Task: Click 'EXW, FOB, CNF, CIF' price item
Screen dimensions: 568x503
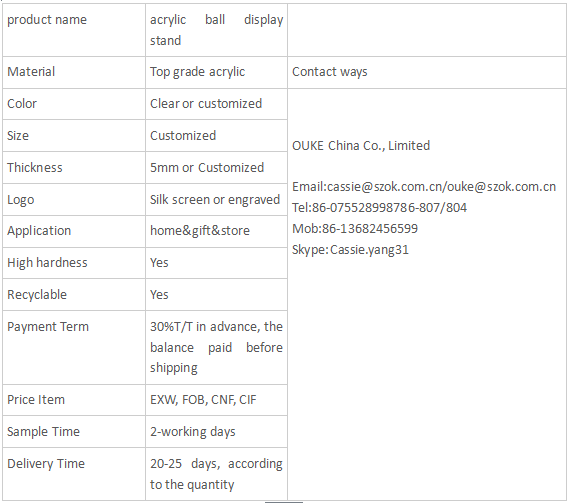Action: coord(203,400)
